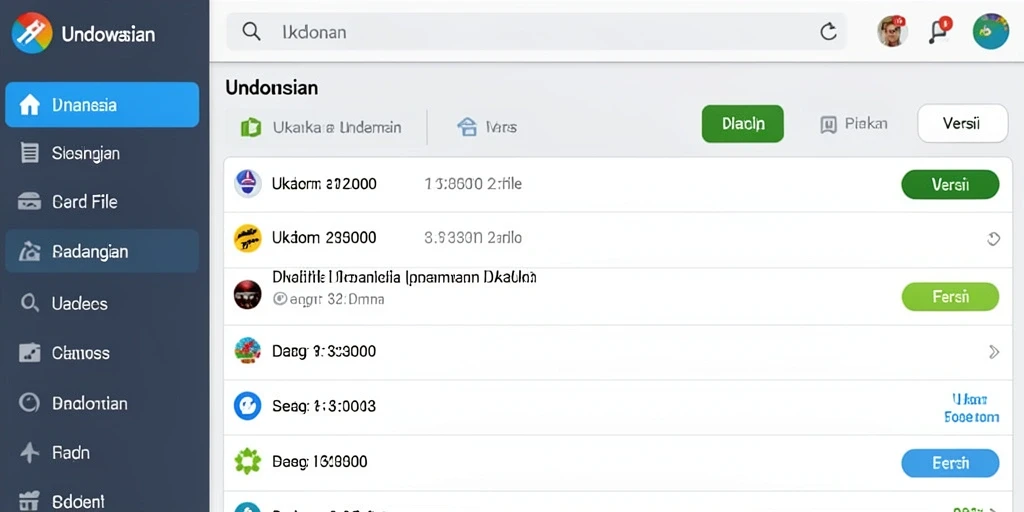This screenshot has height=512, width=1024.
Task: Click the Piekan bookmark icon
Action: coord(828,125)
